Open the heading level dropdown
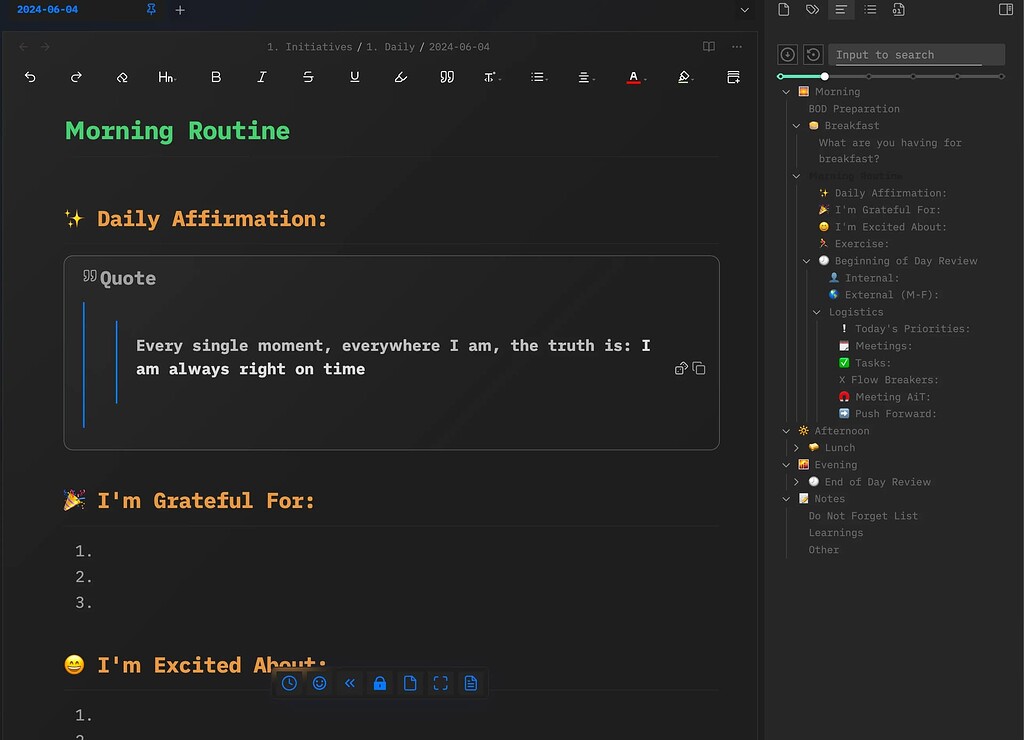Screen dimensions: 1024x740 pyautogui.click(x=167, y=77)
